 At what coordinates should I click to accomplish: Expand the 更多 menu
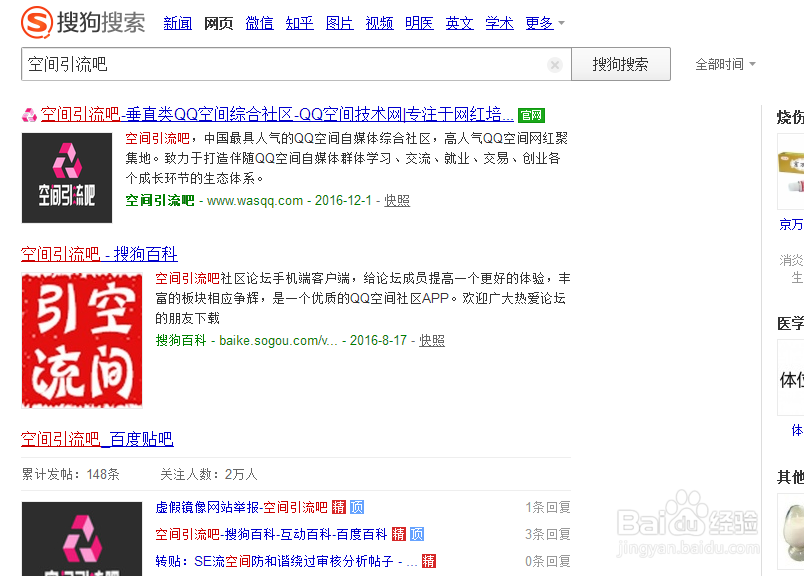tap(545, 23)
